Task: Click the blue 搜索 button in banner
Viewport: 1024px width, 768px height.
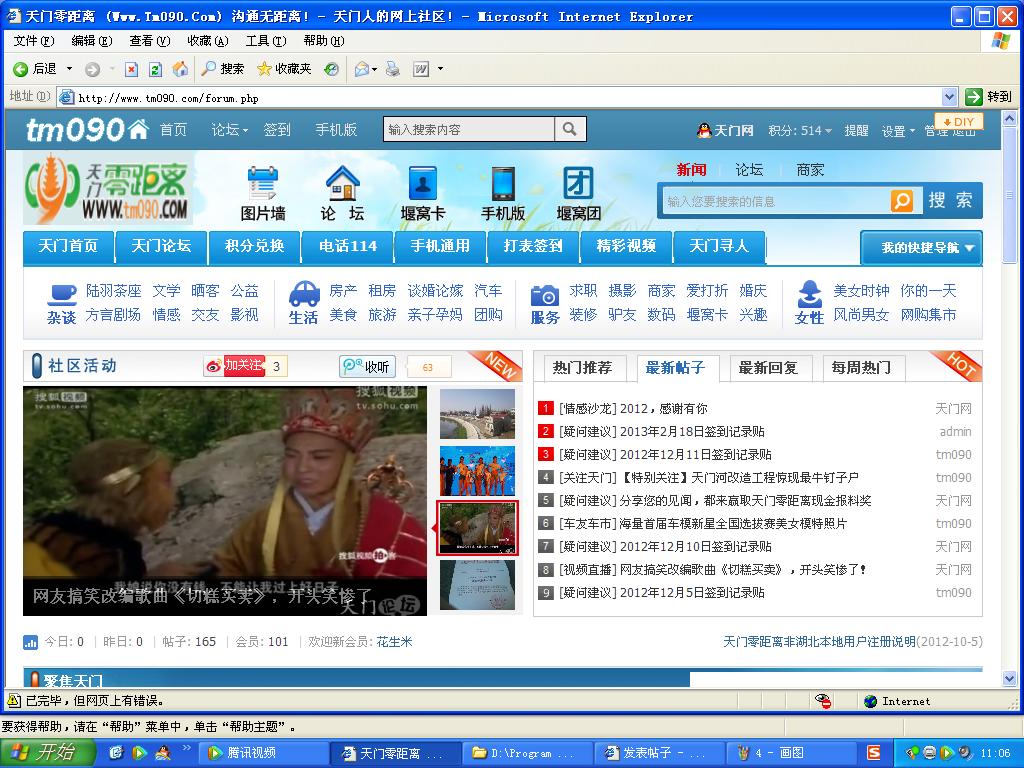Action: 950,200
